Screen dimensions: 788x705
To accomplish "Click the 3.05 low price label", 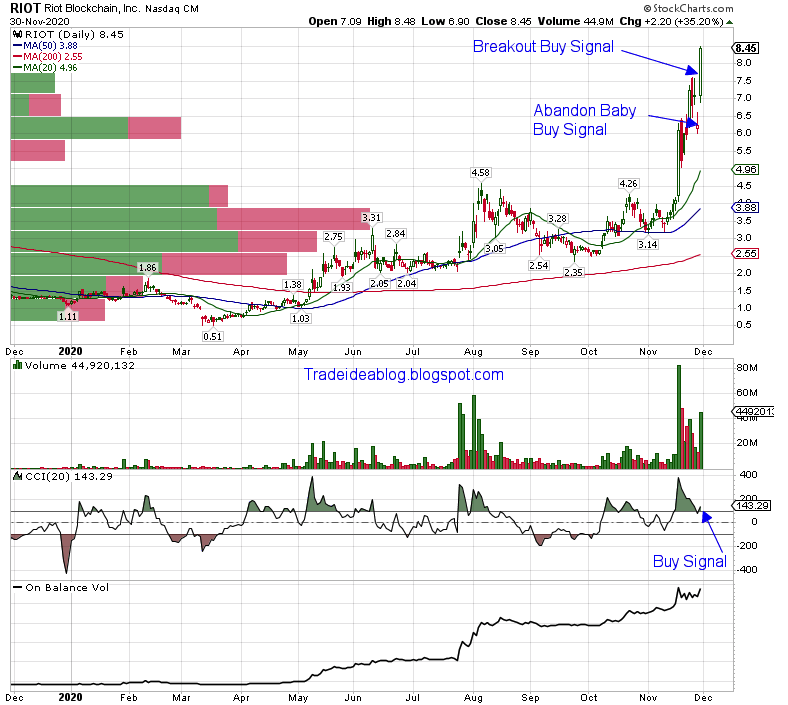I will (x=494, y=249).
